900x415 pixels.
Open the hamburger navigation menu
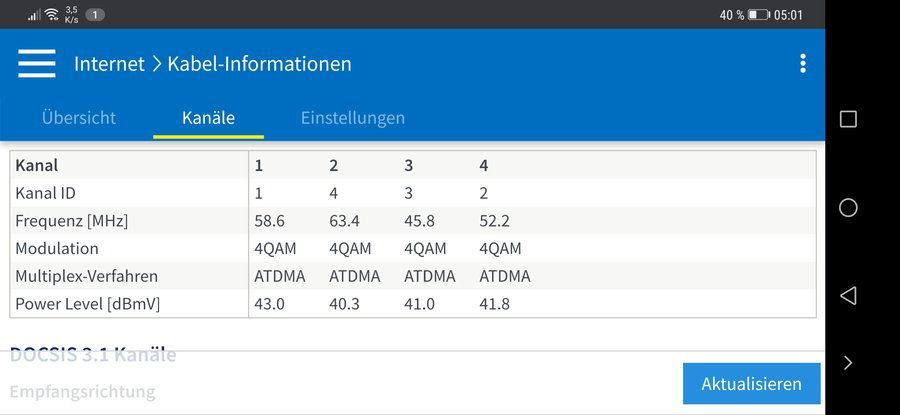click(37, 63)
